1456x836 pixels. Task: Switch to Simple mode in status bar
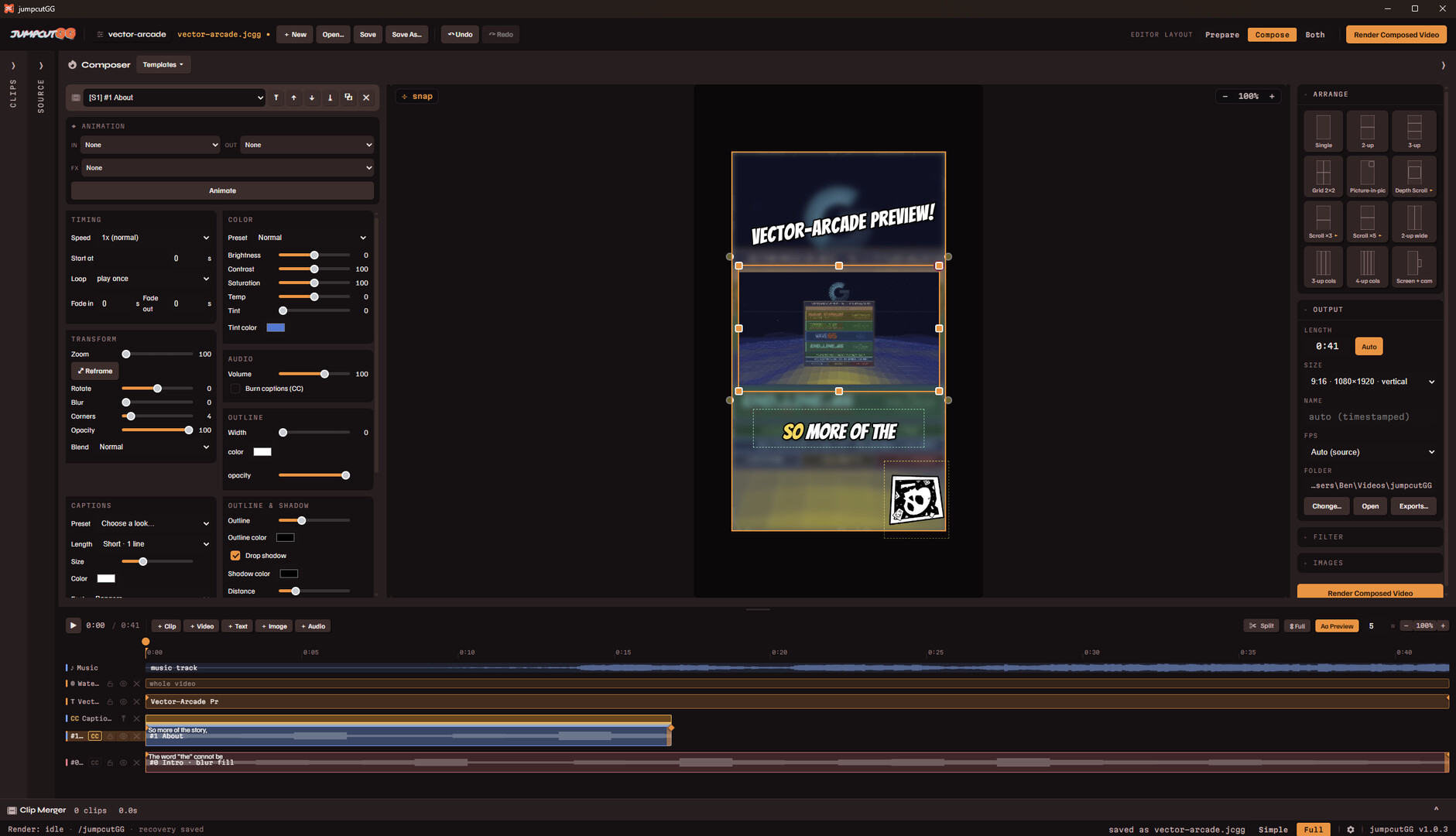[1273, 829]
